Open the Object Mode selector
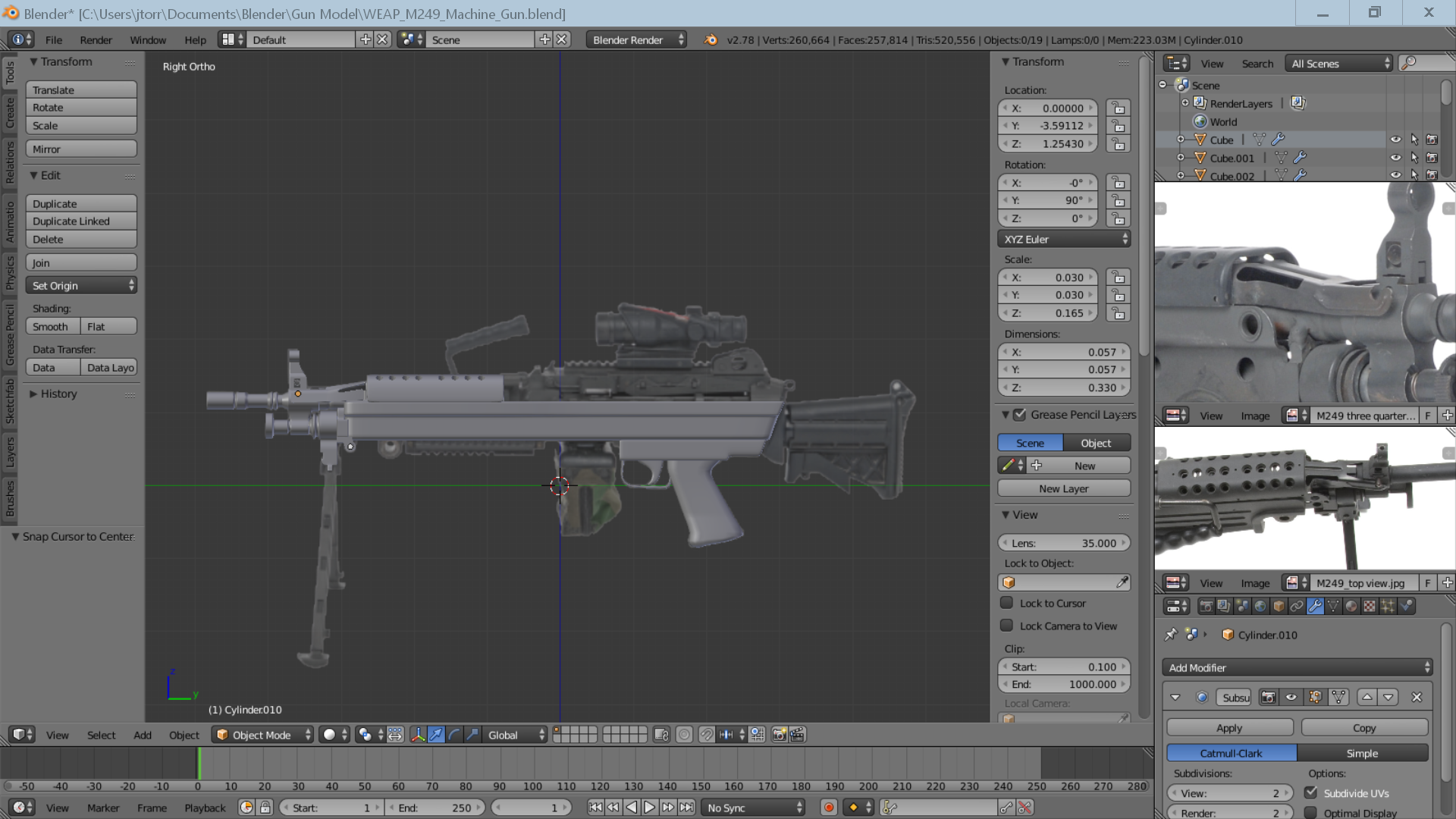 (x=262, y=735)
